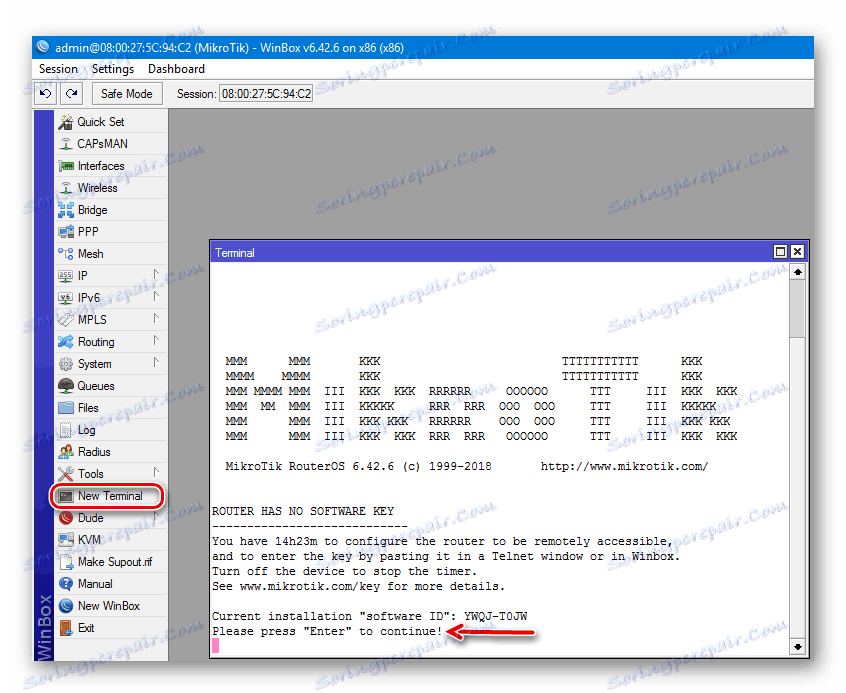Screen dimensions: 846x693
Task: Click the pink terminal cursor line
Action: (x=216, y=646)
